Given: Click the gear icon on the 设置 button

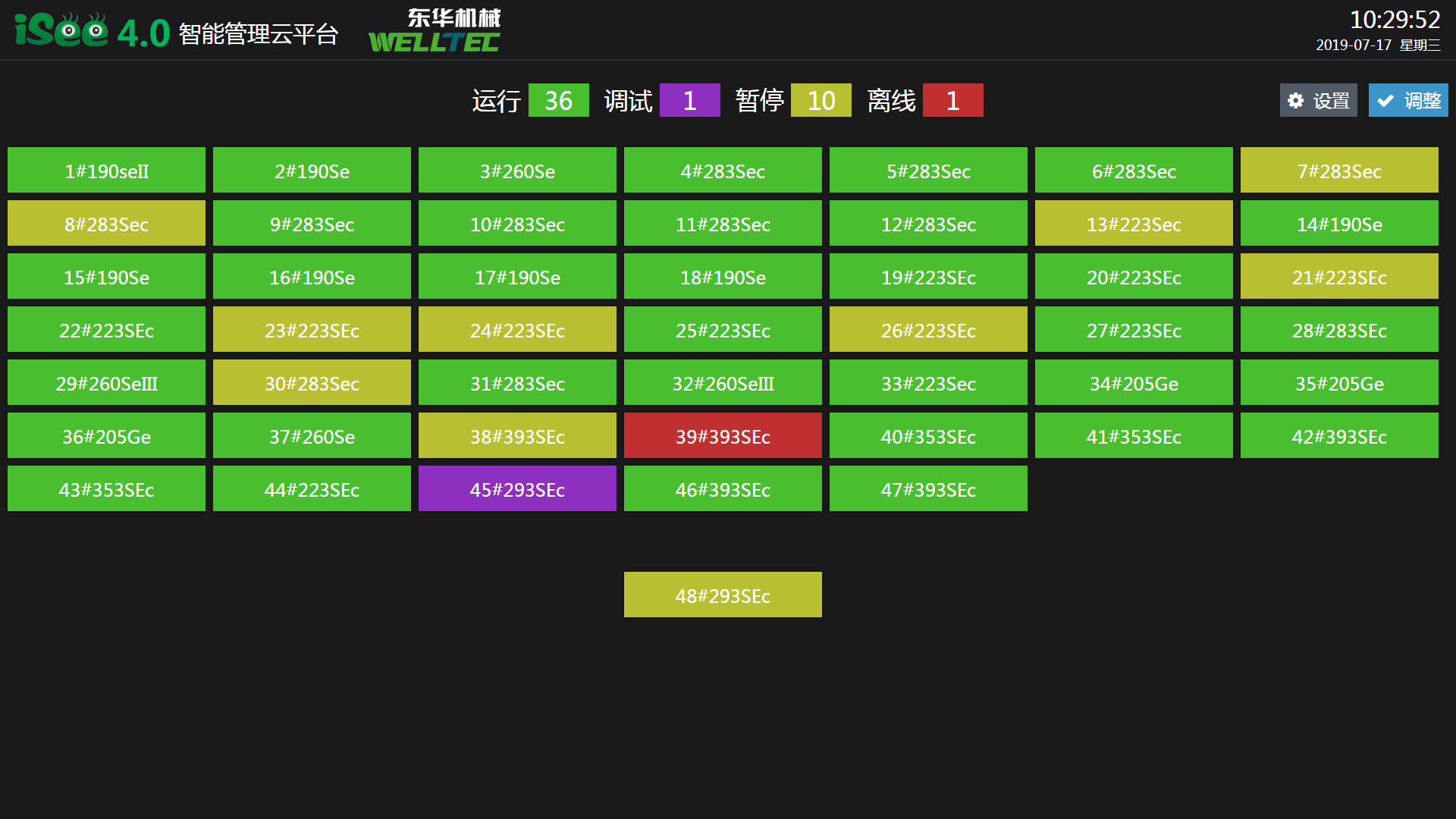Looking at the screenshot, I should (1296, 101).
